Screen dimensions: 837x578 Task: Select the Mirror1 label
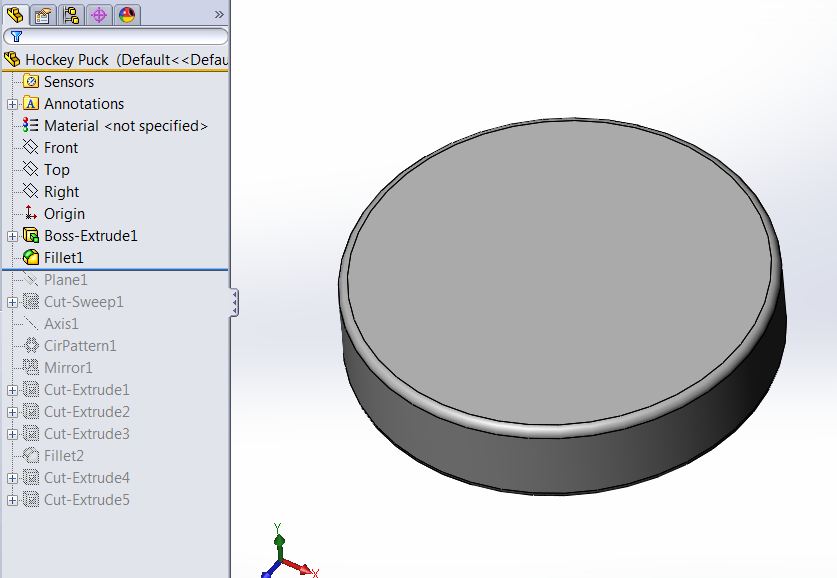click(68, 368)
